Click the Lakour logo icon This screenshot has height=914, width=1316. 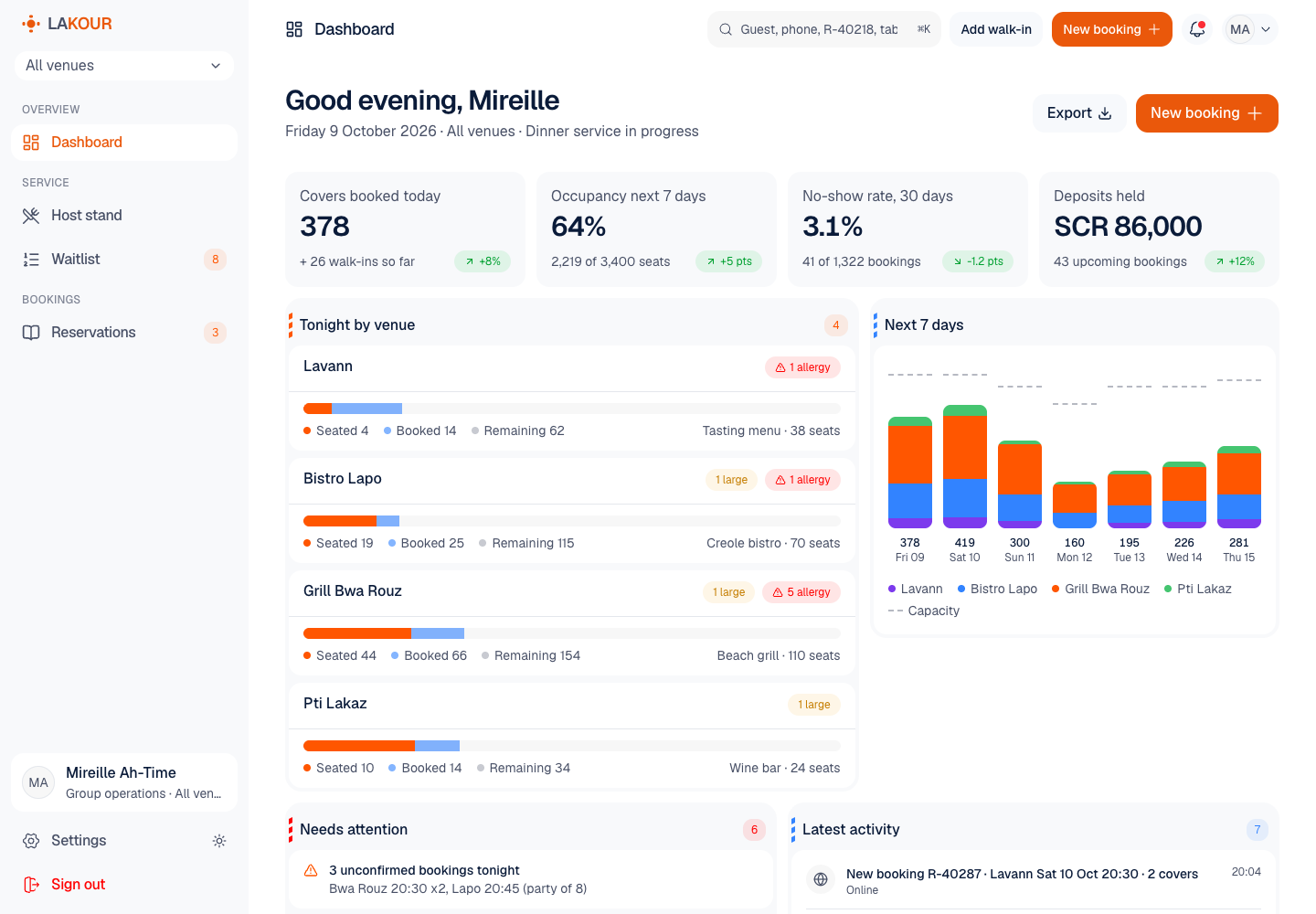click(31, 24)
